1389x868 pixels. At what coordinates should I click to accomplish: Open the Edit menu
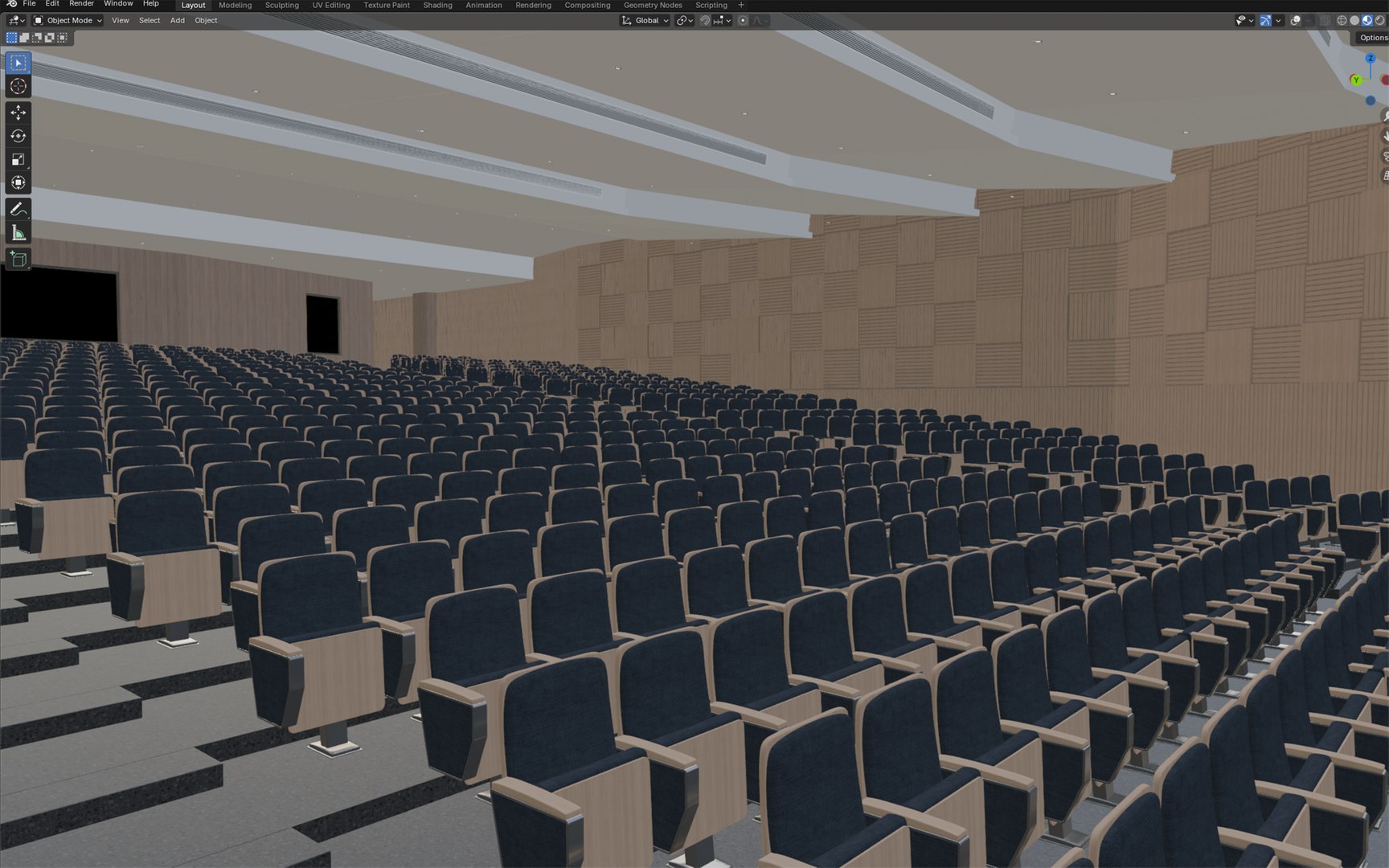[52, 4]
